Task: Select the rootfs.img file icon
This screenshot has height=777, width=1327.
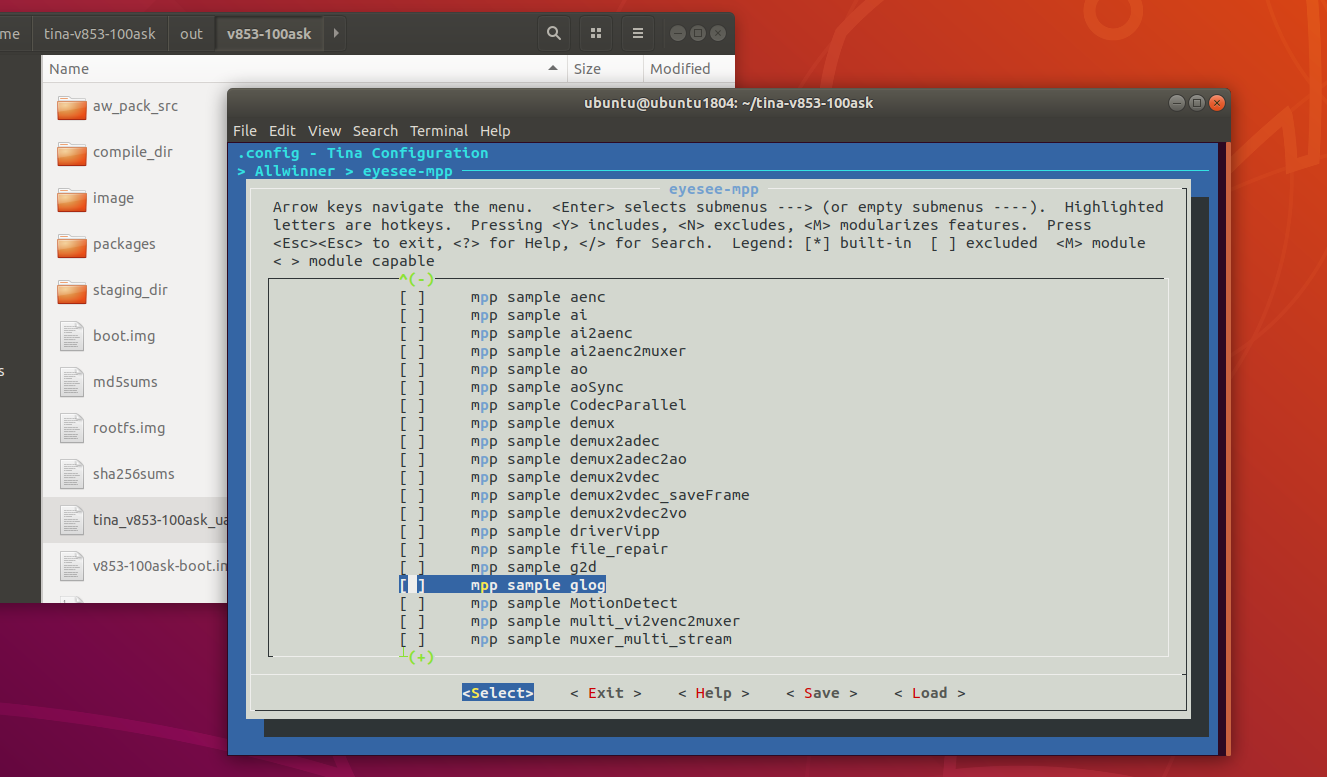Action: (72, 428)
